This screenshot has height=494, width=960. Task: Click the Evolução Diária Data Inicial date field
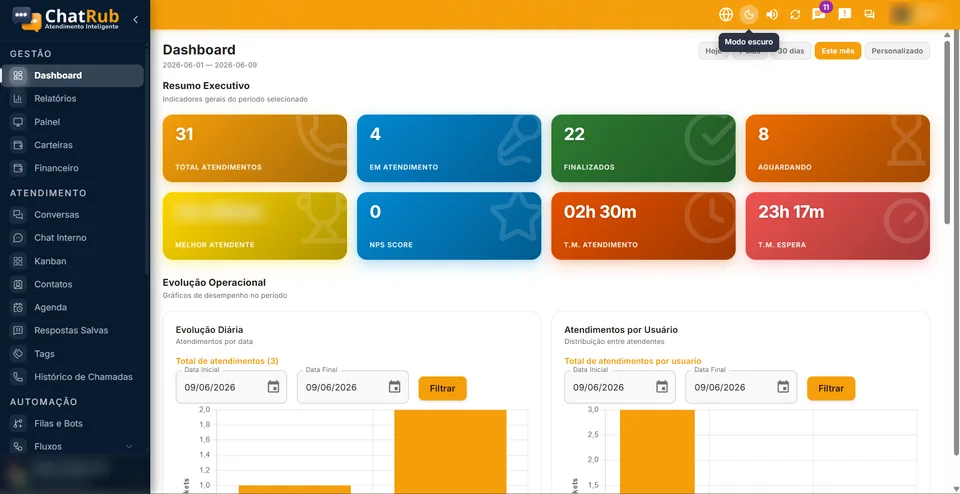pos(231,387)
